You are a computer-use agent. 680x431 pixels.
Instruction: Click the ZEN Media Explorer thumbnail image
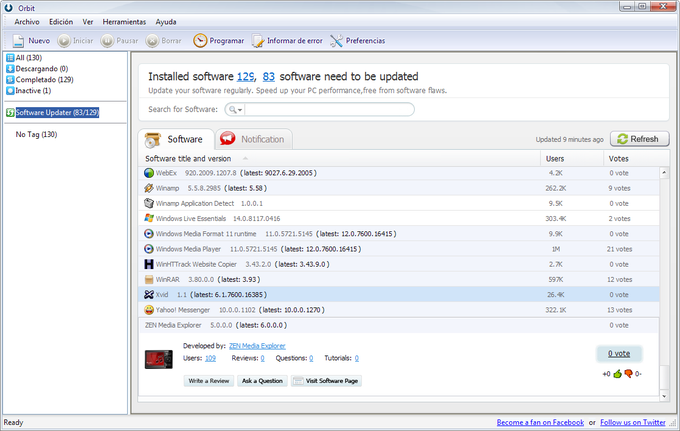158,359
